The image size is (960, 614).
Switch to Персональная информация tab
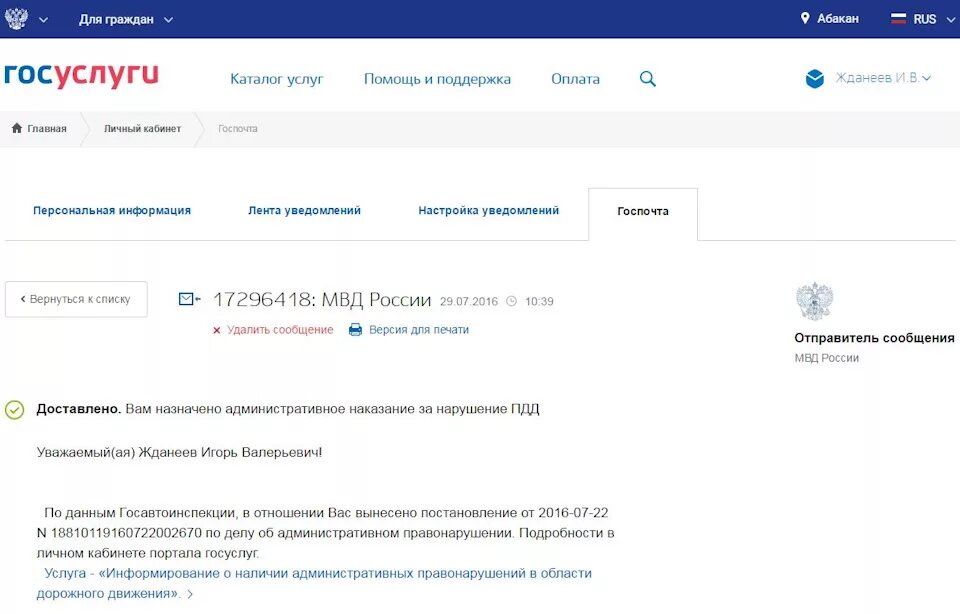(112, 211)
